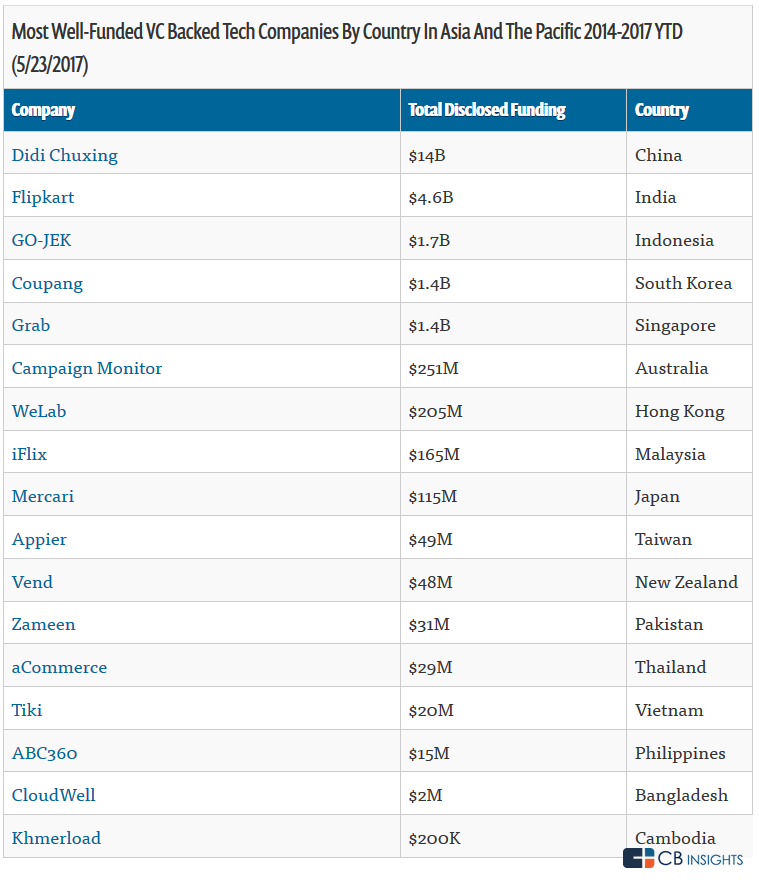Viewport: 759px width, 884px height.
Task: Open the Didi Chuxing company link
Action: point(65,155)
